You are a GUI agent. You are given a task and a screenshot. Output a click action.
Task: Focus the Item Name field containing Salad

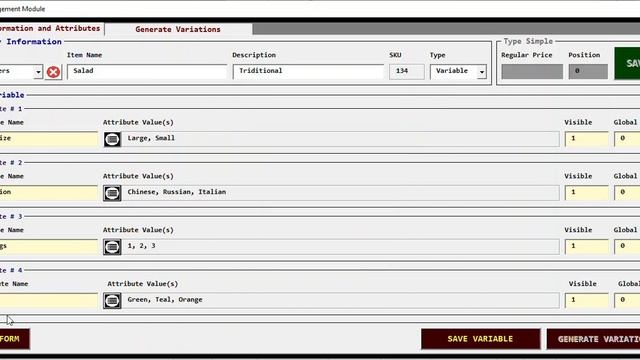[x=147, y=71]
